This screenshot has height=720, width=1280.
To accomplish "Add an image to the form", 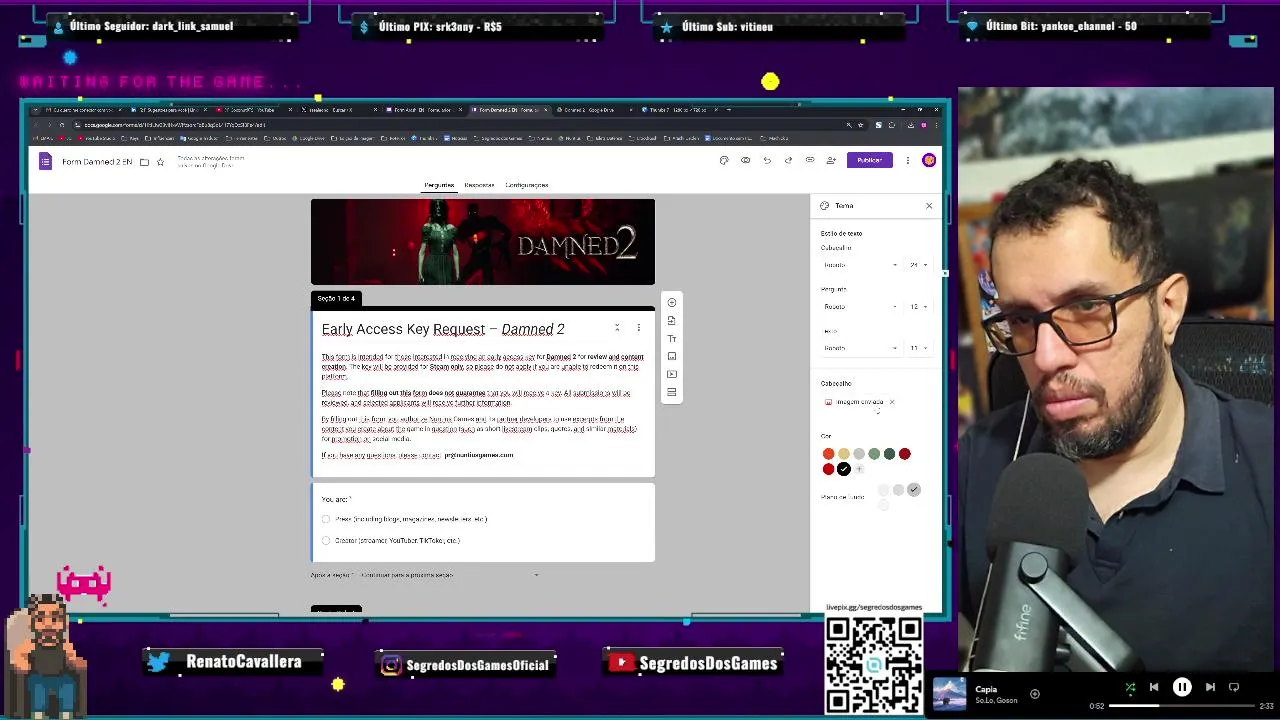I will pos(672,356).
